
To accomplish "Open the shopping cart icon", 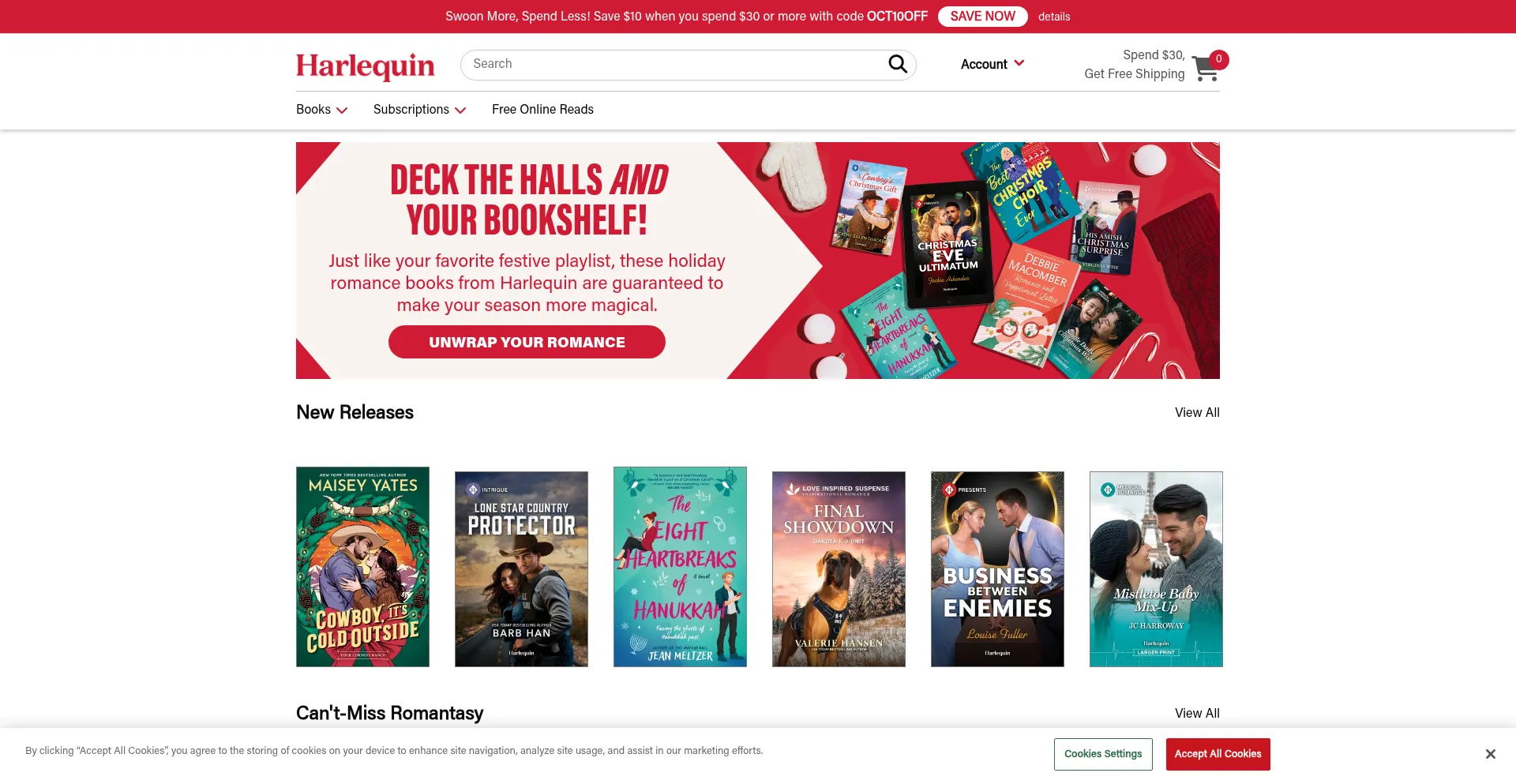I will (1206, 68).
